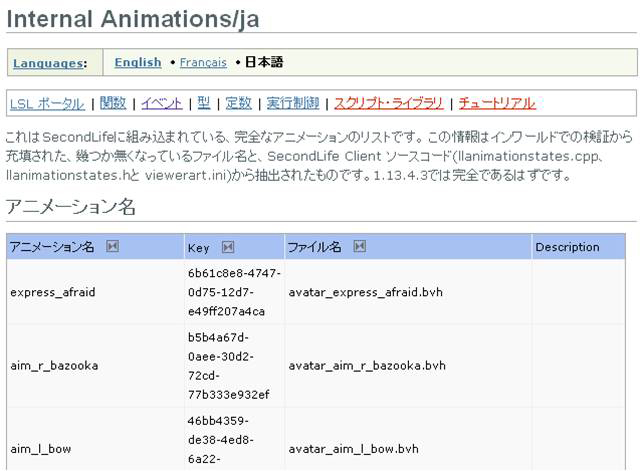Switch page language to Français

pyautogui.click(x=203, y=63)
